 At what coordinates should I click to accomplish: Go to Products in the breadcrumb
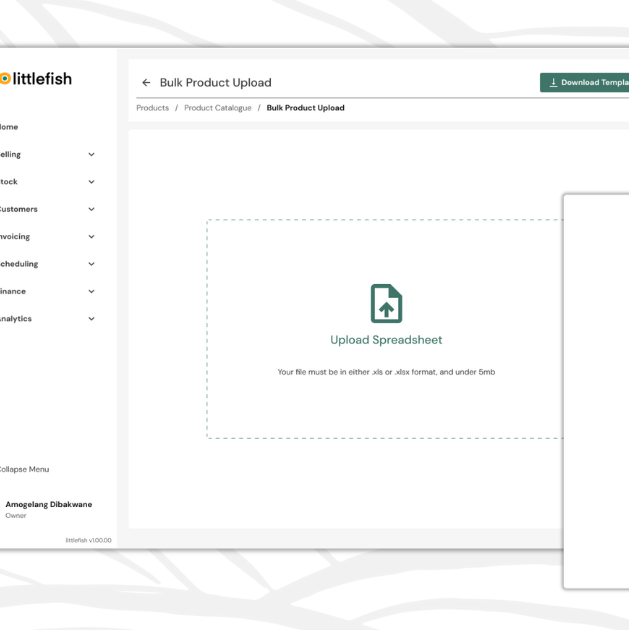coord(152,108)
